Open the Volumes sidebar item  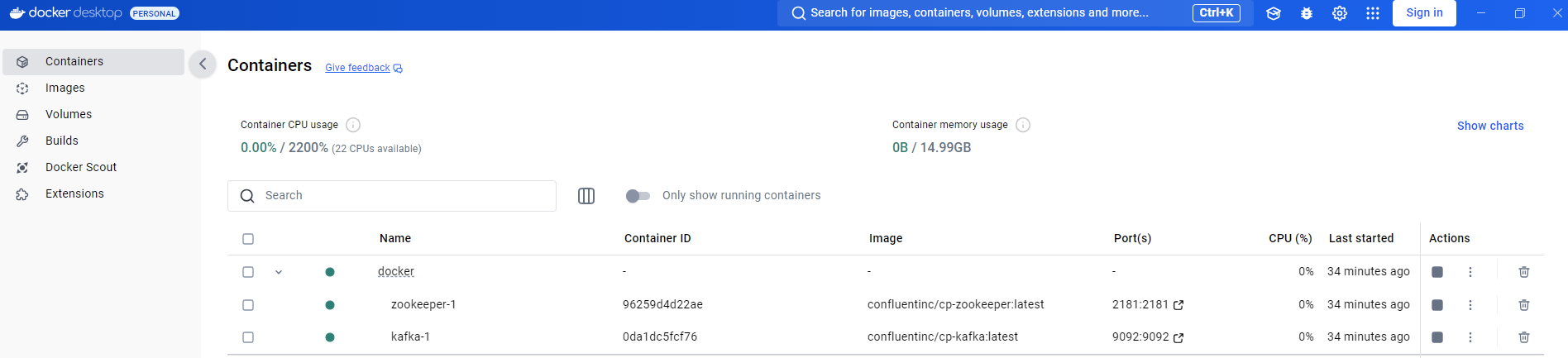point(93,115)
